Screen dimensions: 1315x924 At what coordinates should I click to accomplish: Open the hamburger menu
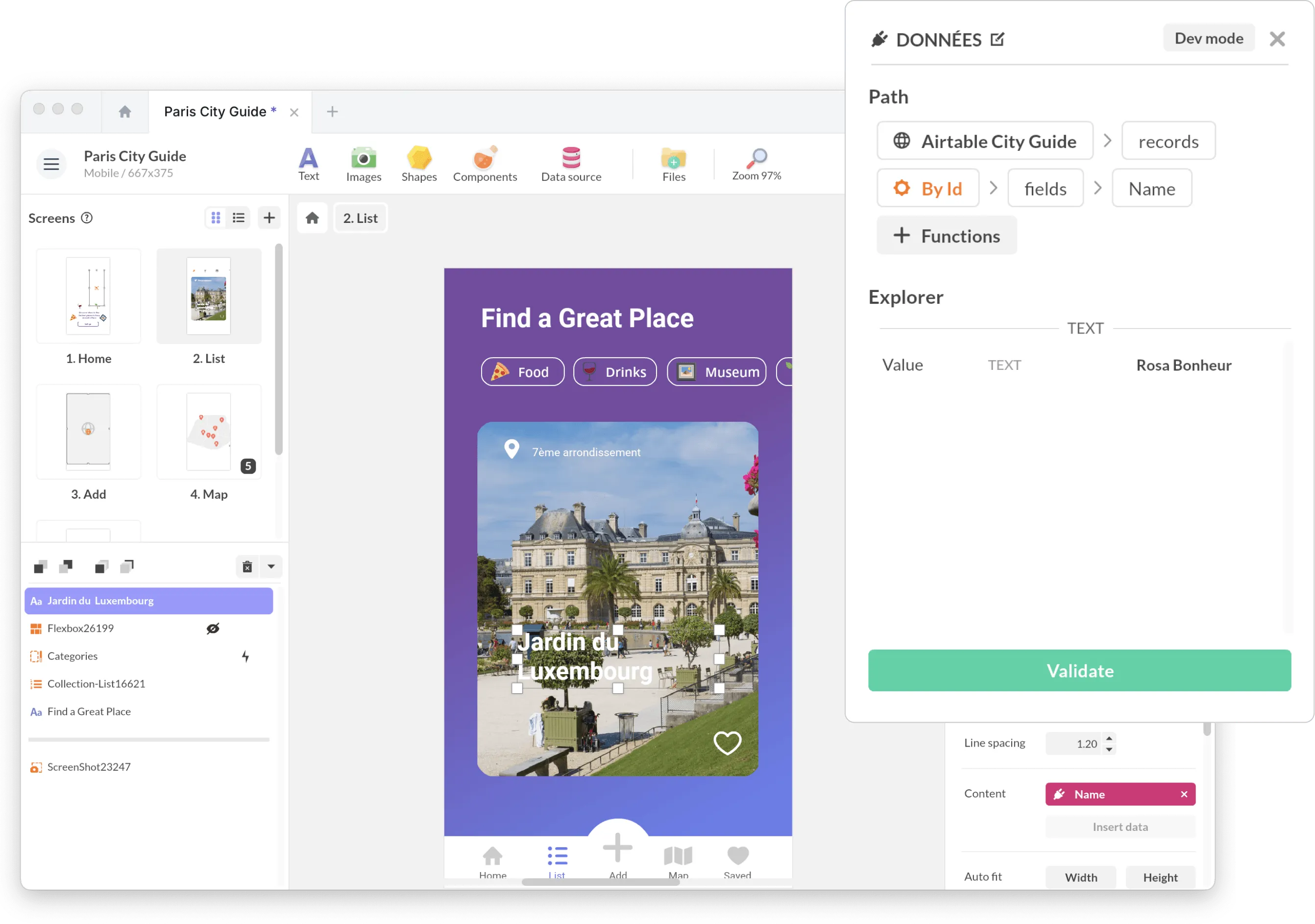51,164
